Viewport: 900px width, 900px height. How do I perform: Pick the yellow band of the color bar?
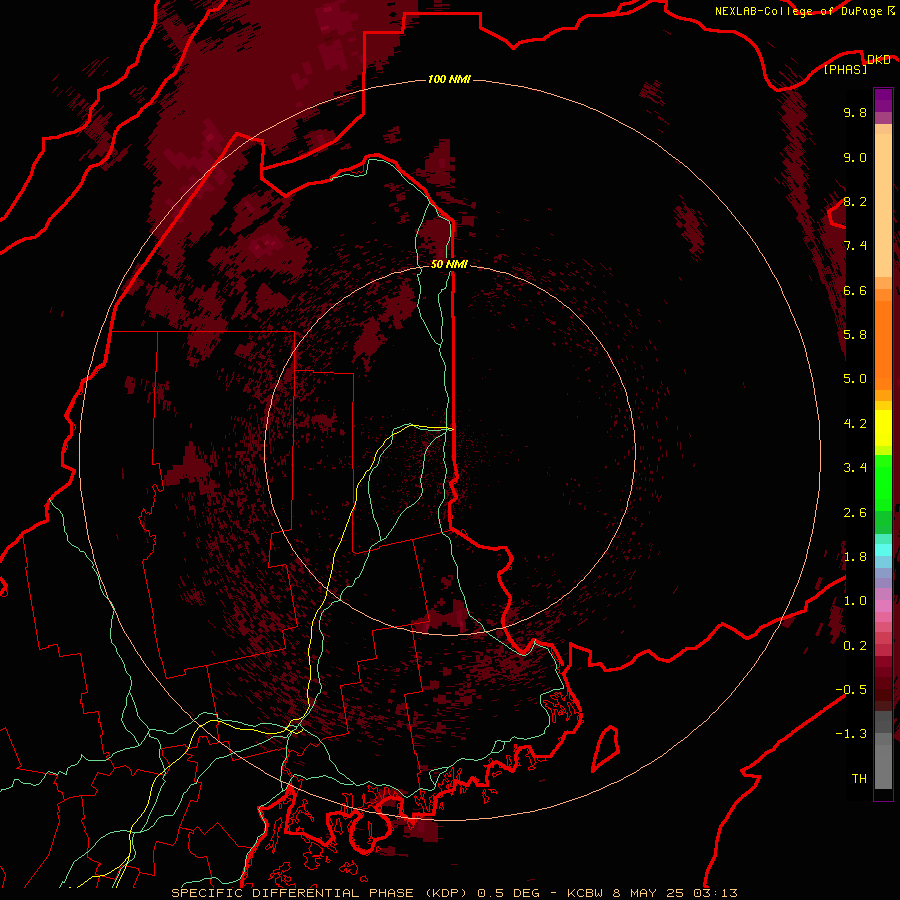click(883, 428)
